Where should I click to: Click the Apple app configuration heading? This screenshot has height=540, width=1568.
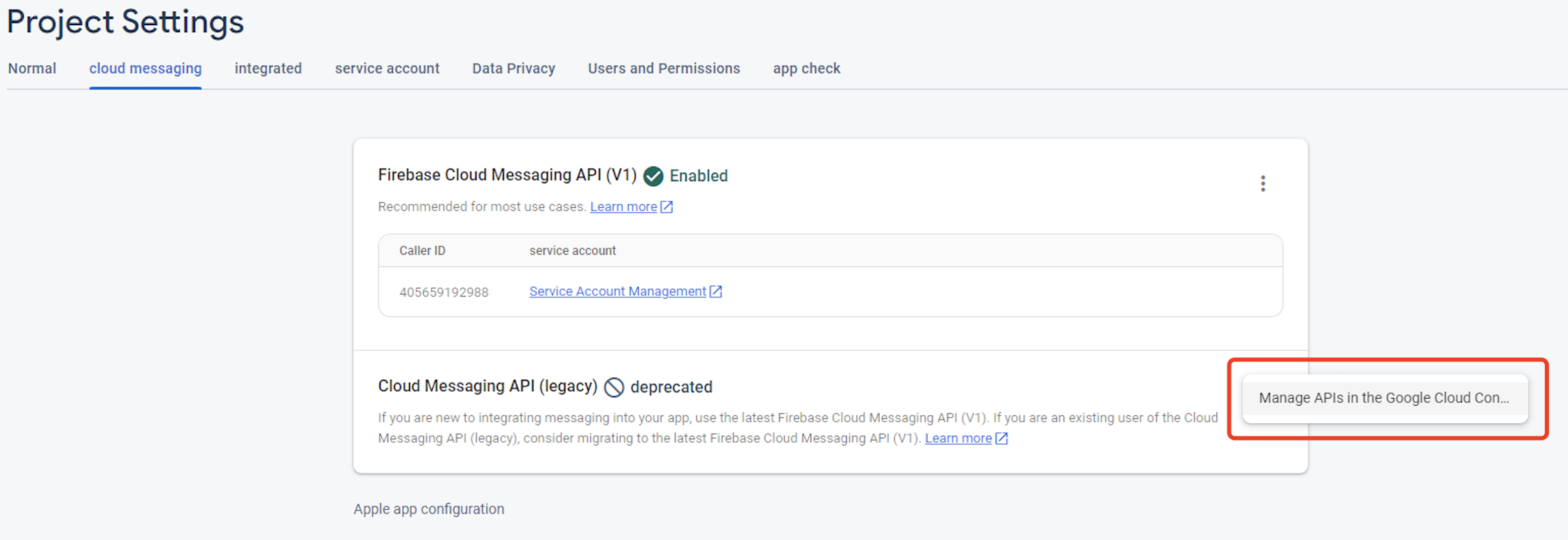429,509
